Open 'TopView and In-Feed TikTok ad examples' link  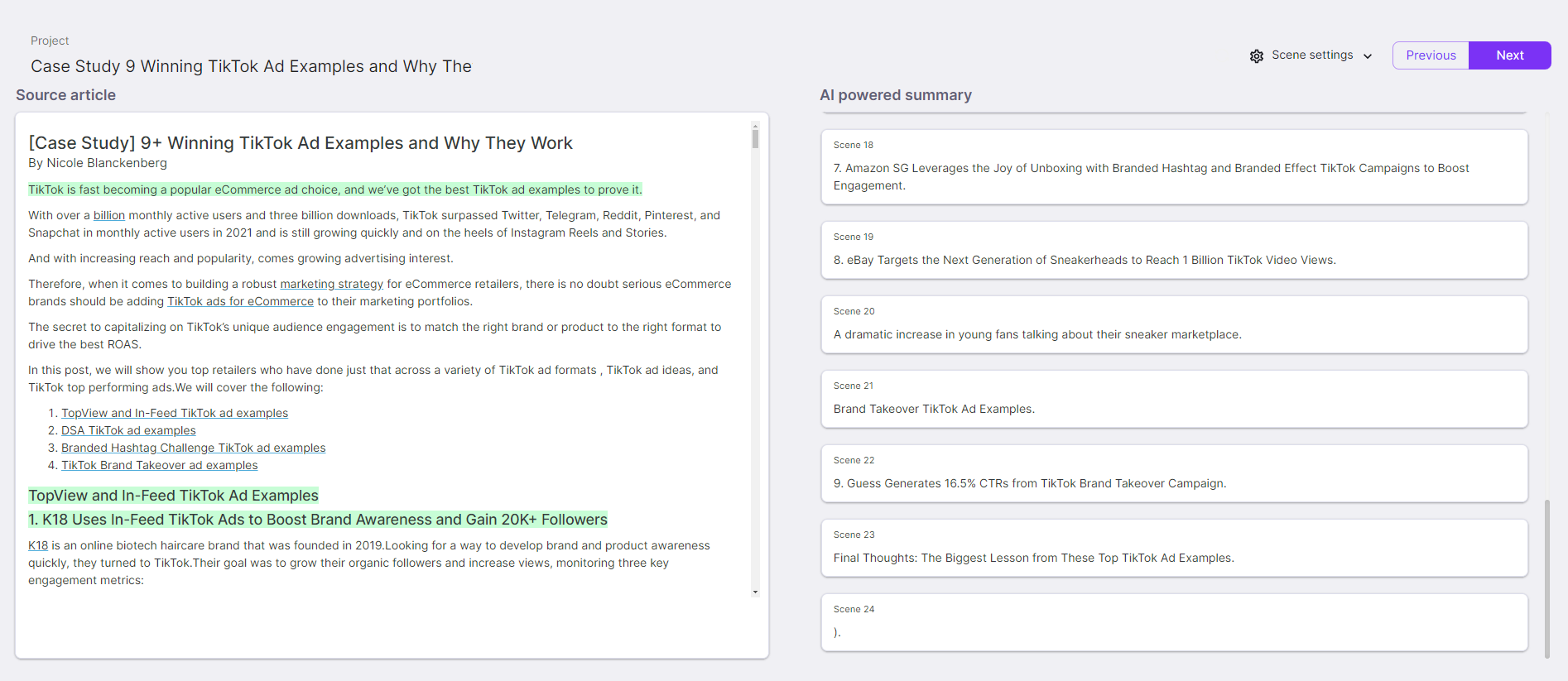[x=175, y=413]
